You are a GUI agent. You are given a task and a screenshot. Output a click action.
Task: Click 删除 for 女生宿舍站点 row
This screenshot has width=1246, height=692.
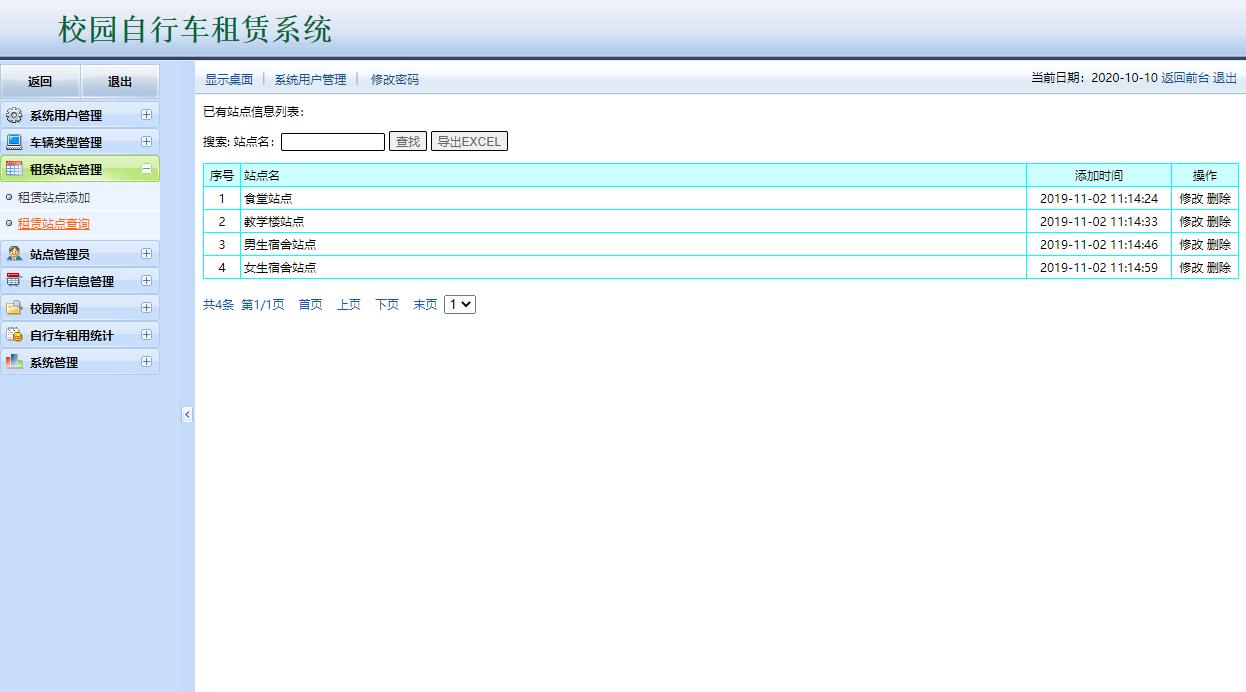coord(1220,267)
